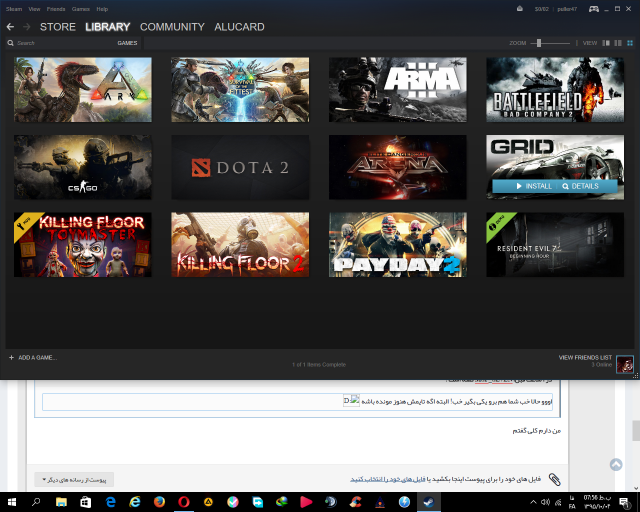Open VIEW FRIENDS LIST
This screenshot has width=640, height=512.
(585, 357)
